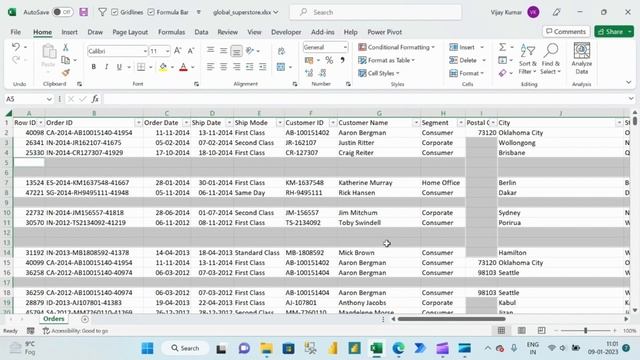Screen dimensions: 640x360
Task: Click the Center align icon
Action: [223, 67]
